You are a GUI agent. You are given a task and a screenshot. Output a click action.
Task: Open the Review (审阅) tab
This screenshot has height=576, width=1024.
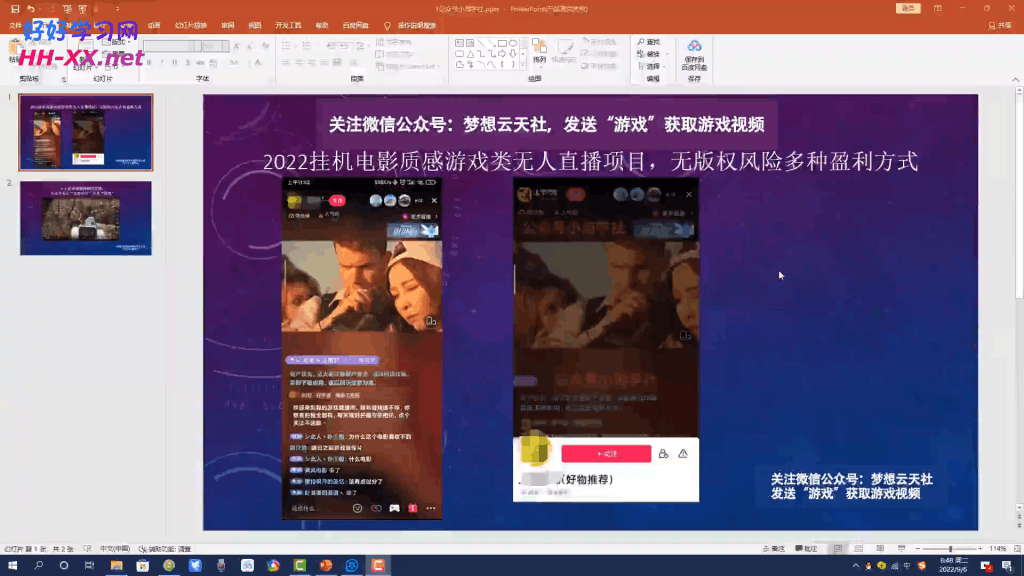point(228,25)
